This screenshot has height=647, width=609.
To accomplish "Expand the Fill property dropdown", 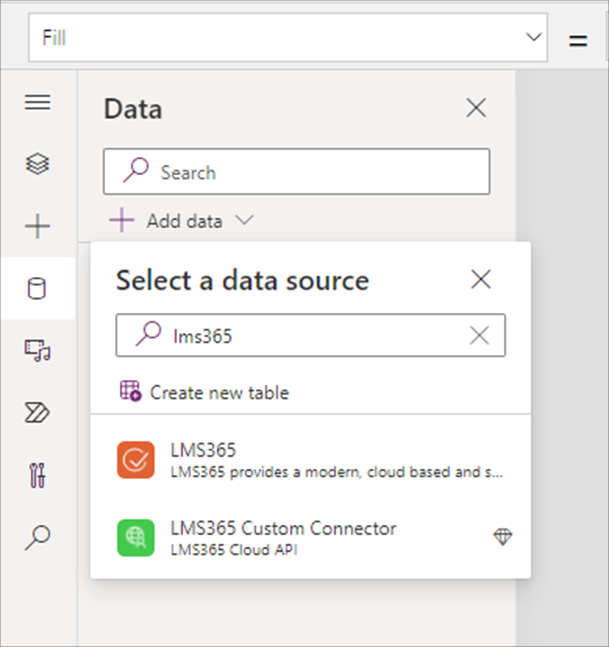I will [534, 38].
